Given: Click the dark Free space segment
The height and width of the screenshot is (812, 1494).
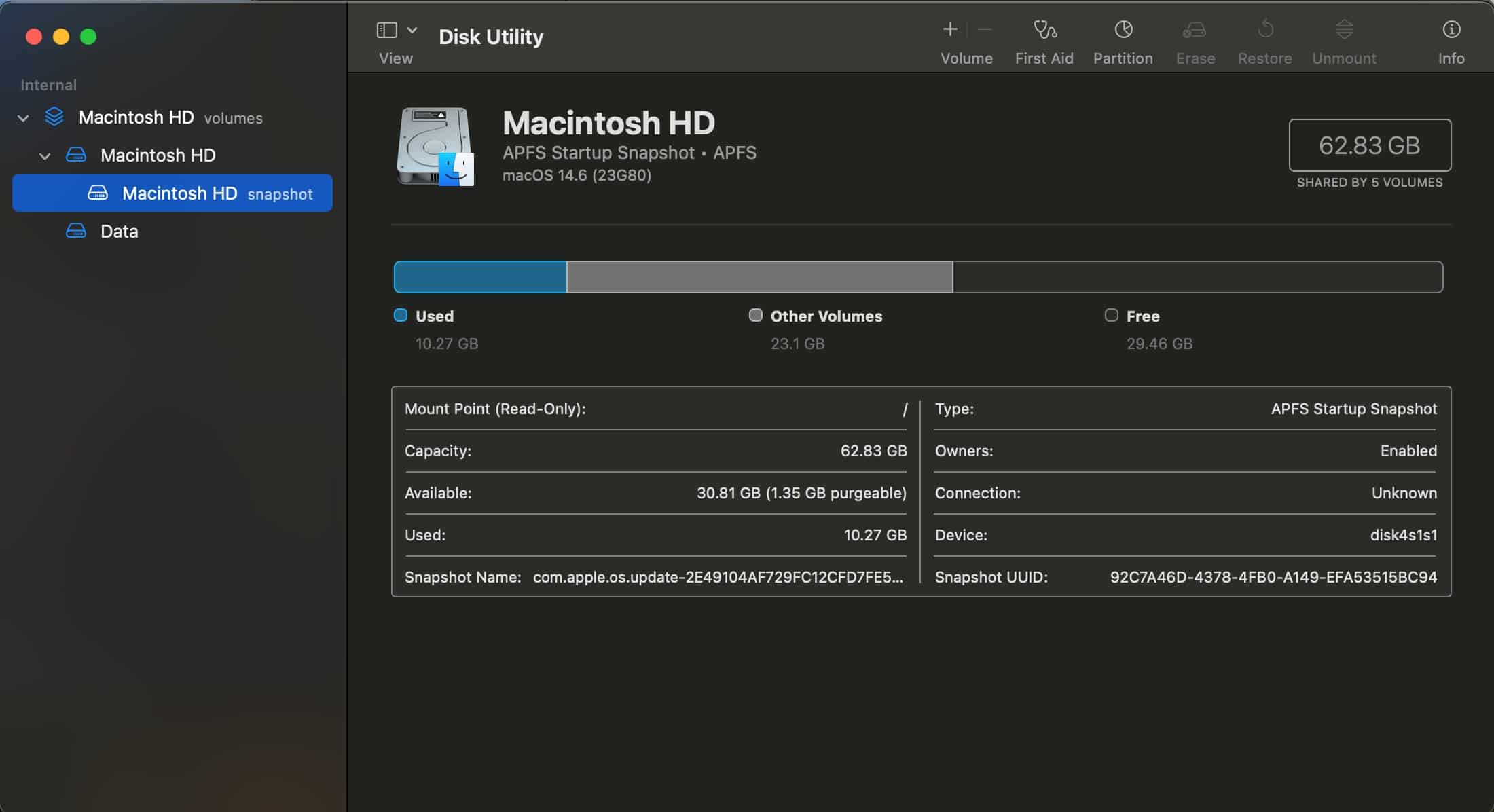Looking at the screenshot, I should 1198,277.
